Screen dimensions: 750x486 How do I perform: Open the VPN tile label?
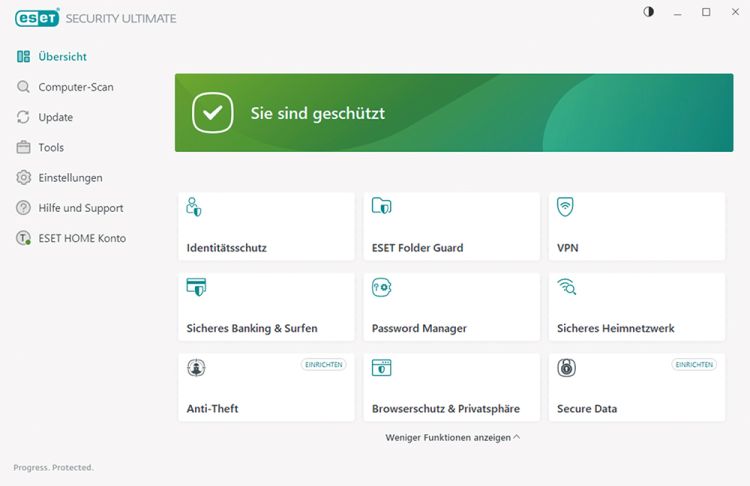click(x=568, y=248)
